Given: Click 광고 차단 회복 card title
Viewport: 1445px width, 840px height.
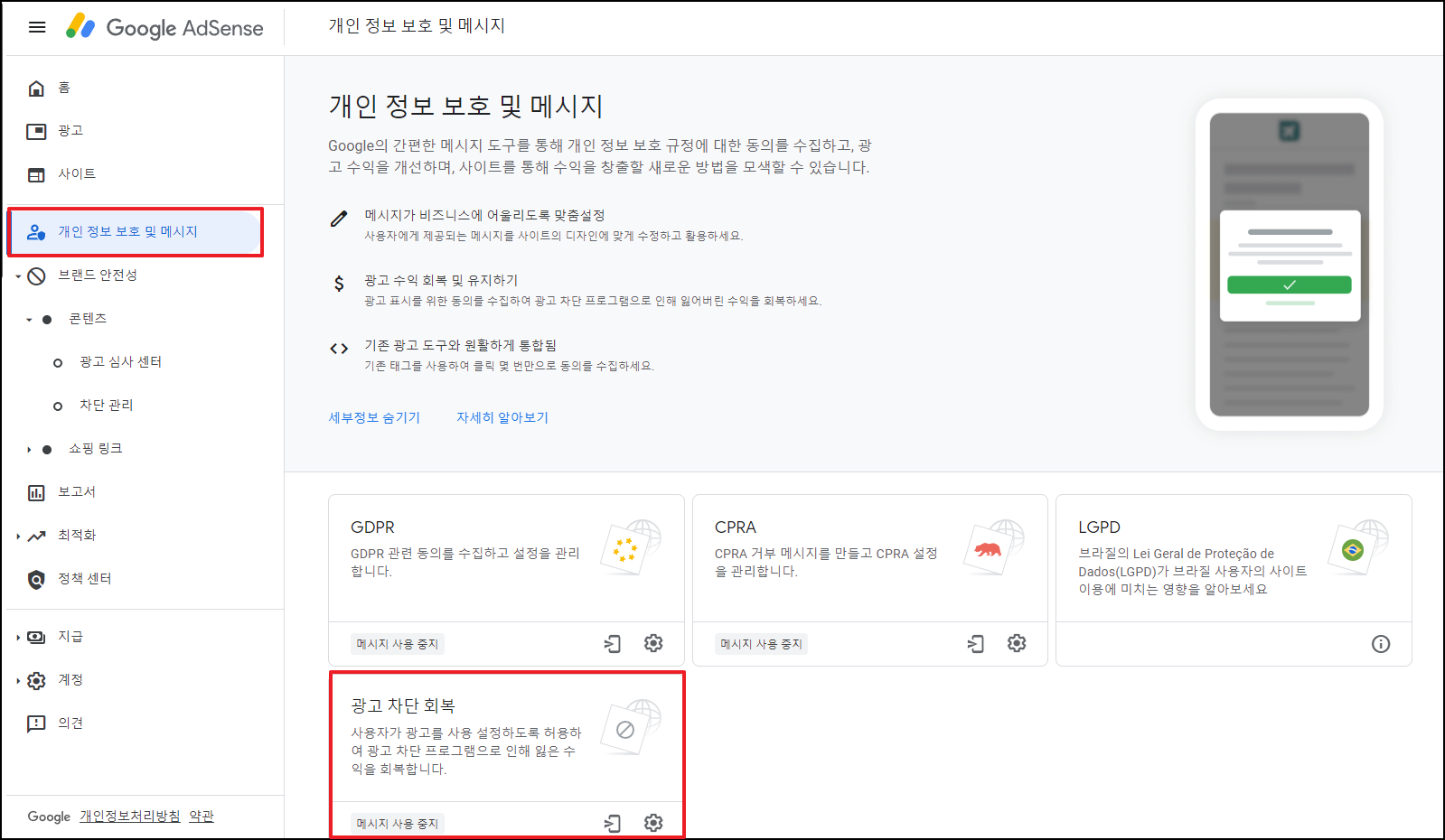Looking at the screenshot, I should pos(403,706).
